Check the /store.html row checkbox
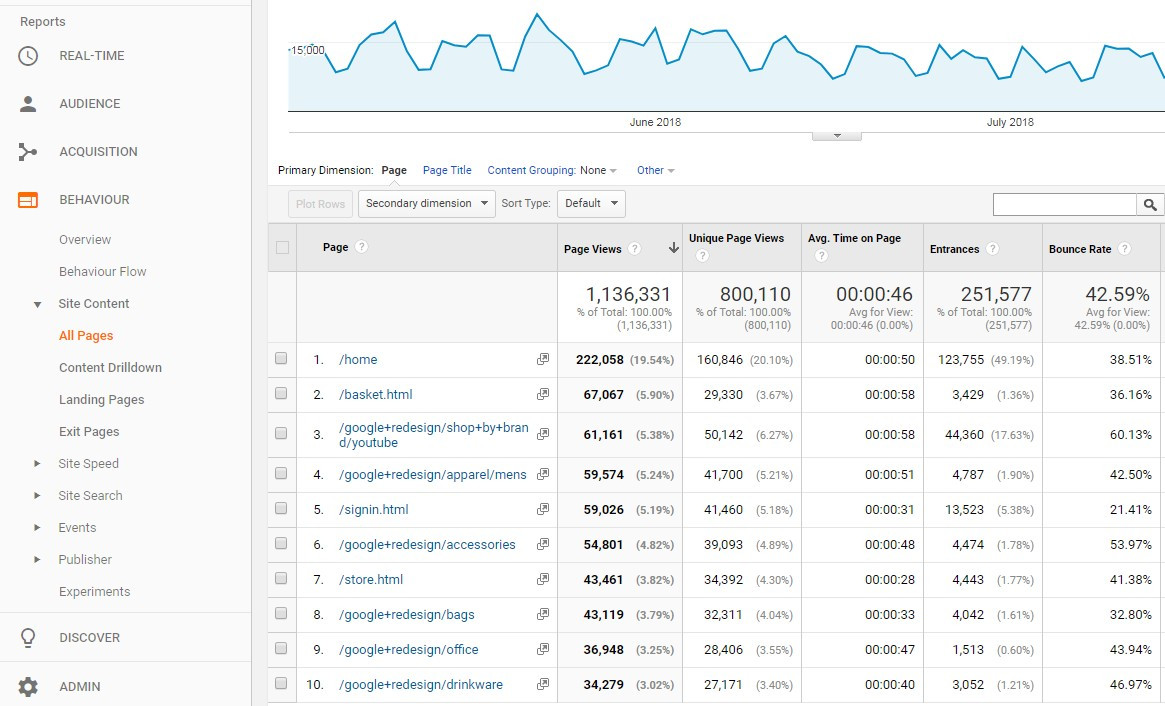The width and height of the screenshot is (1165, 706). [x=281, y=578]
